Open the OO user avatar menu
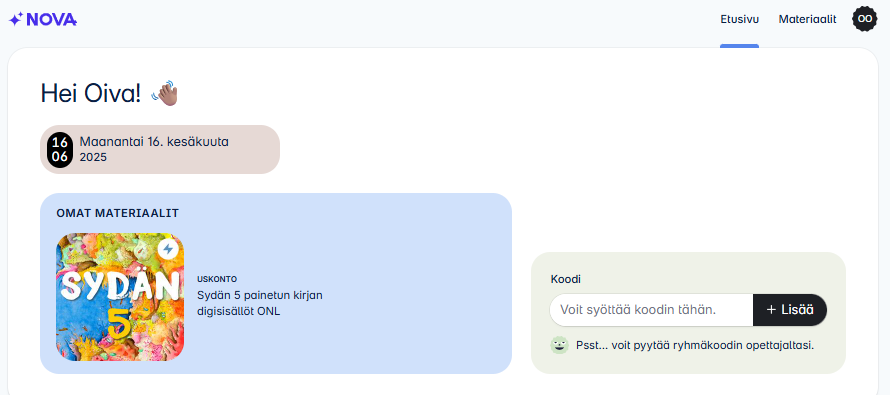Image resolution: width=890 pixels, height=395 pixels. click(x=864, y=19)
